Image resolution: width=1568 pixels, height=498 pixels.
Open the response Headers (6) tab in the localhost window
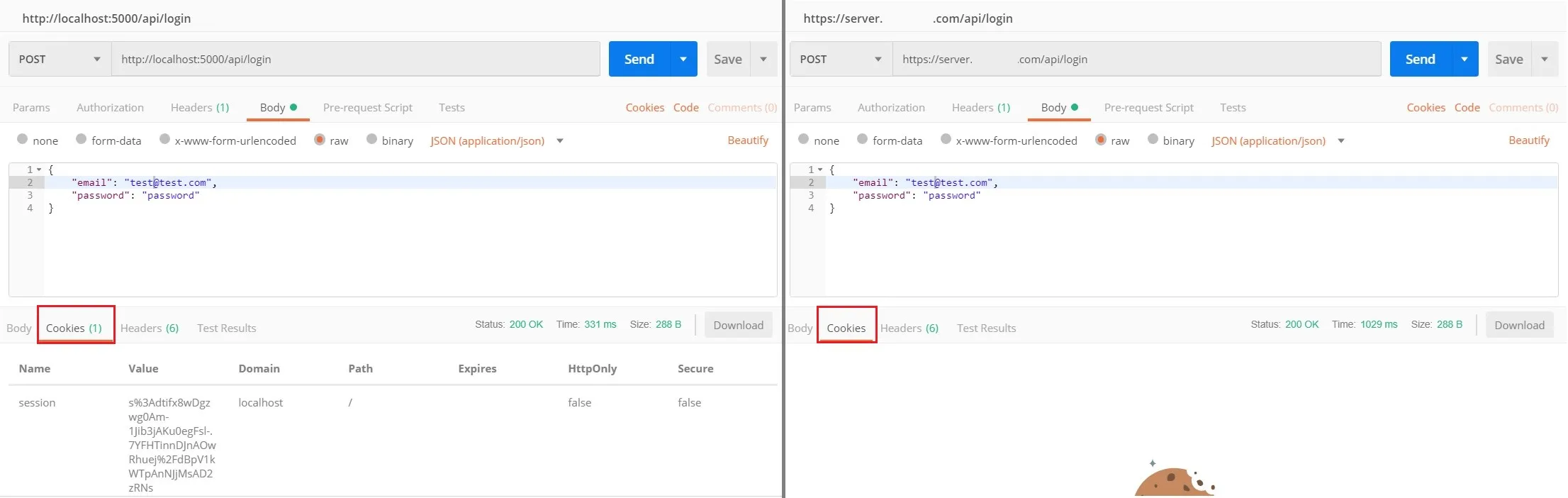(x=149, y=328)
